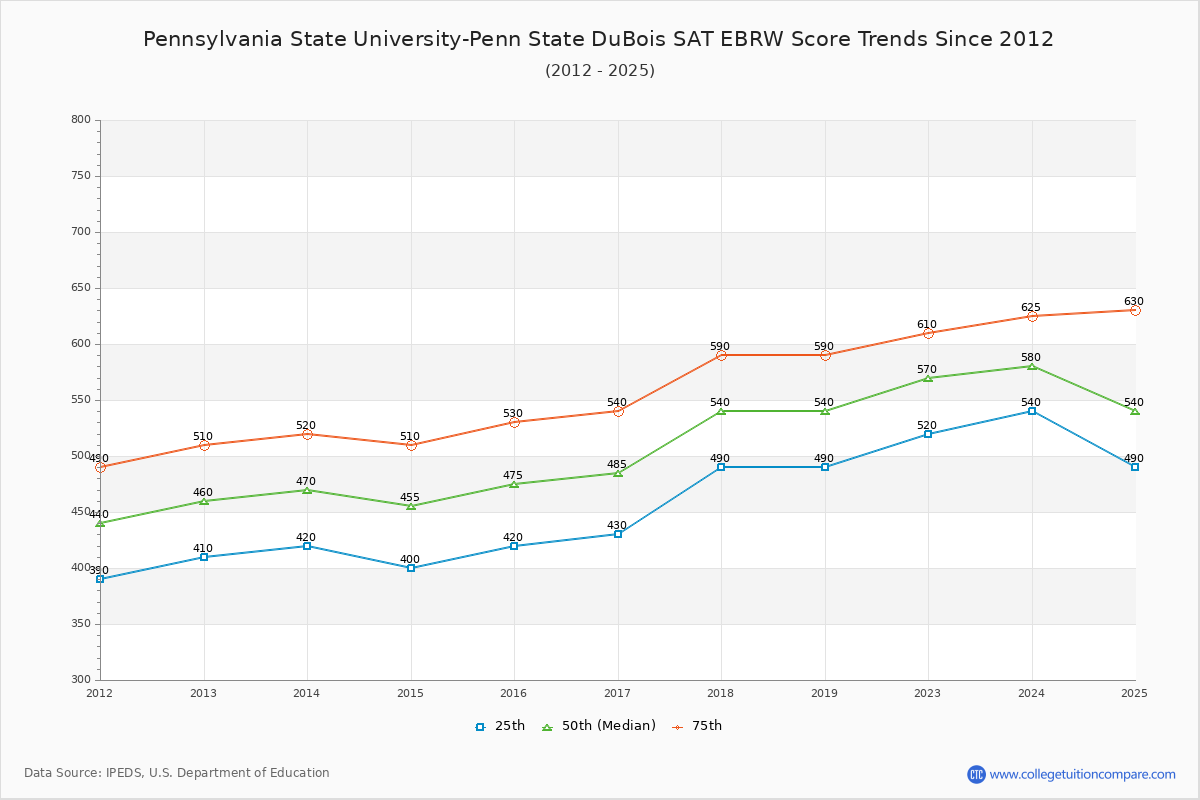The width and height of the screenshot is (1200, 800).
Task: Click the median marker labeled 460
Action: click(x=204, y=501)
